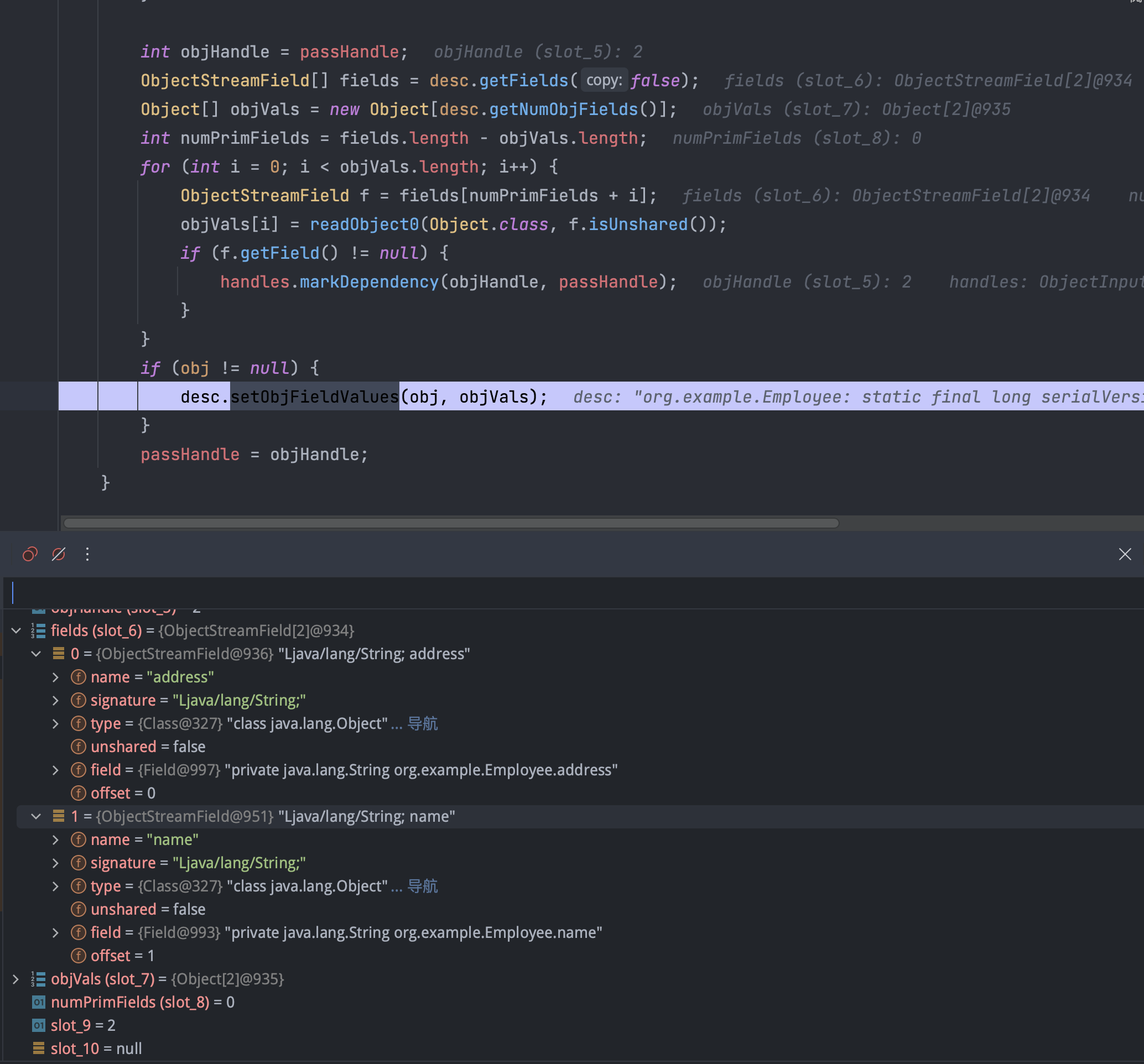Click the field icon beside offset = 1
1144x1064 pixels.
pos(78,956)
